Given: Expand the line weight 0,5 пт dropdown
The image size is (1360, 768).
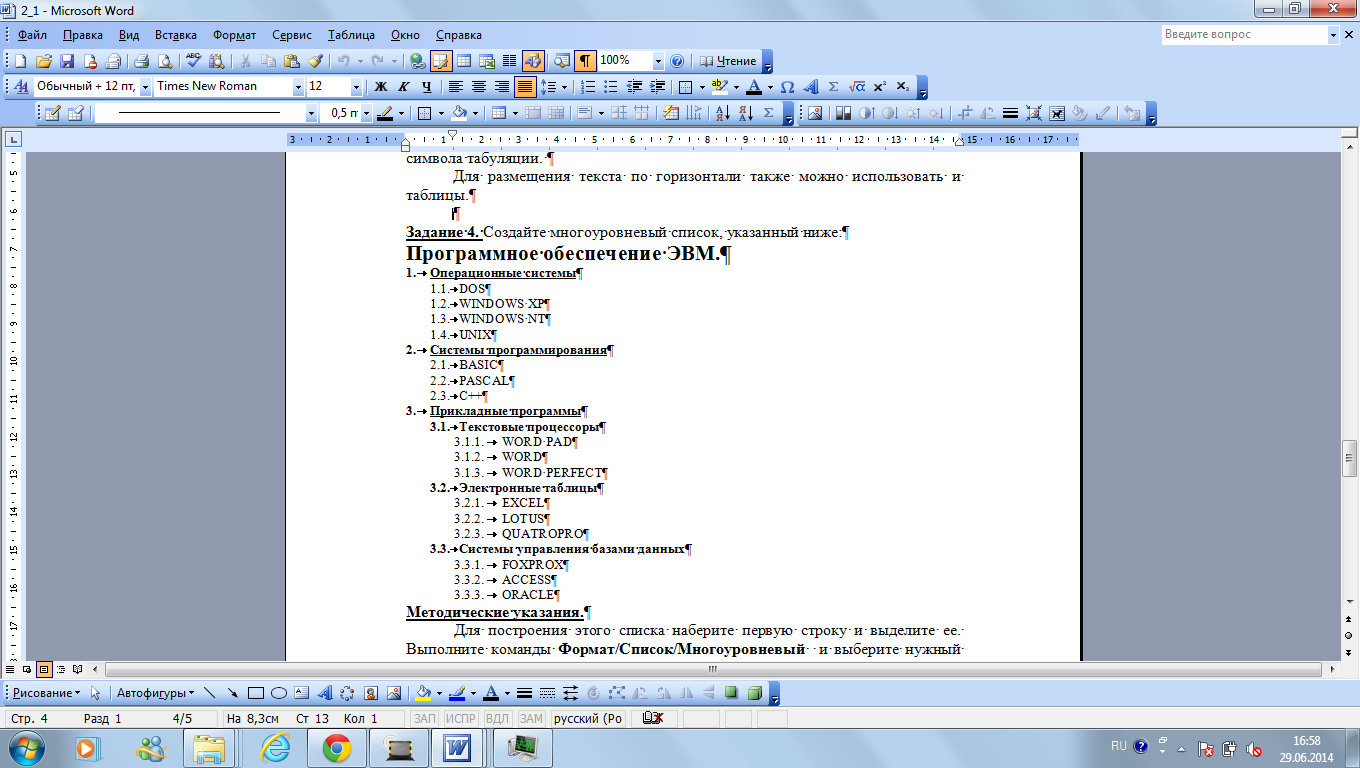Looking at the screenshot, I should tap(367, 113).
